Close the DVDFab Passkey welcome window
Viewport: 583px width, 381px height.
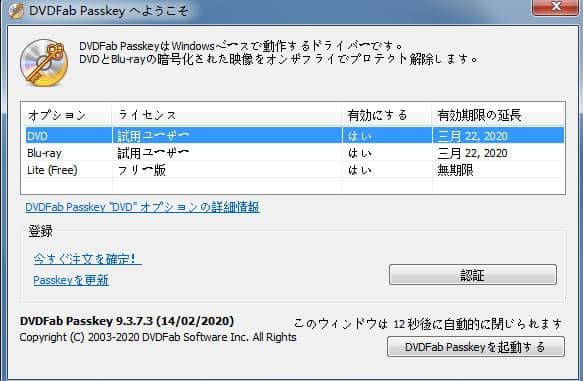pyautogui.click(x=555, y=7)
